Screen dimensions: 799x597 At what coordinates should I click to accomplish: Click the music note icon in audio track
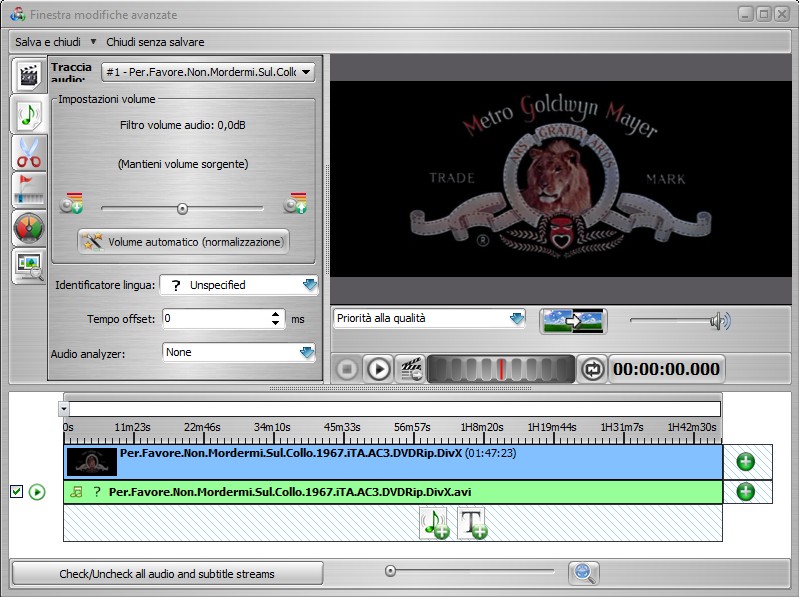[x=76, y=492]
